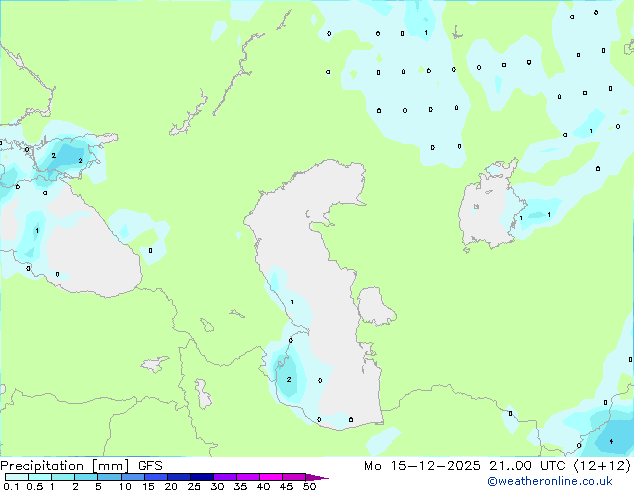Click the "Precipitation" title word
The height and width of the screenshot is (490, 634).
(42, 466)
